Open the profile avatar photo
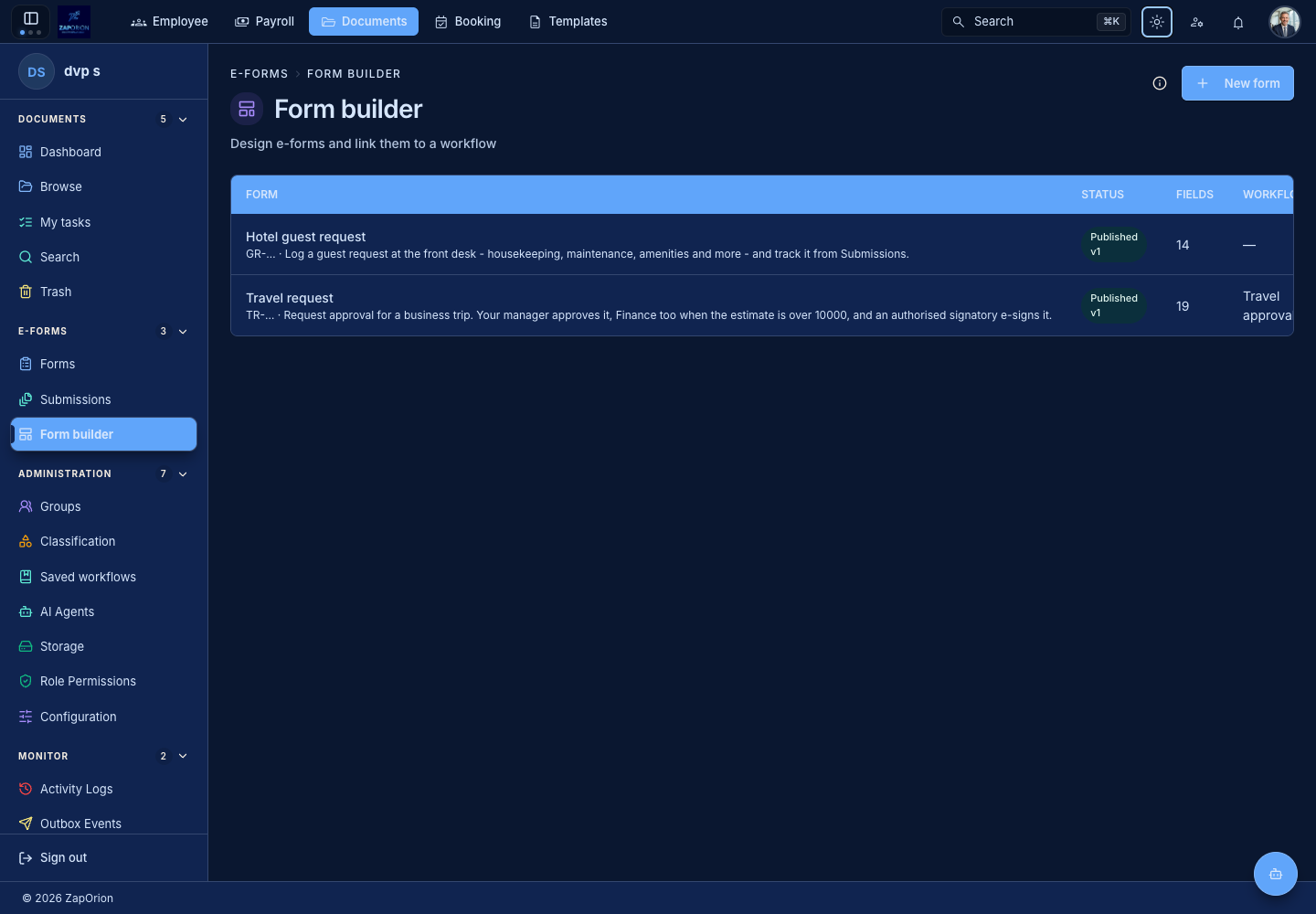Viewport: 1316px width, 914px height. (x=1285, y=22)
